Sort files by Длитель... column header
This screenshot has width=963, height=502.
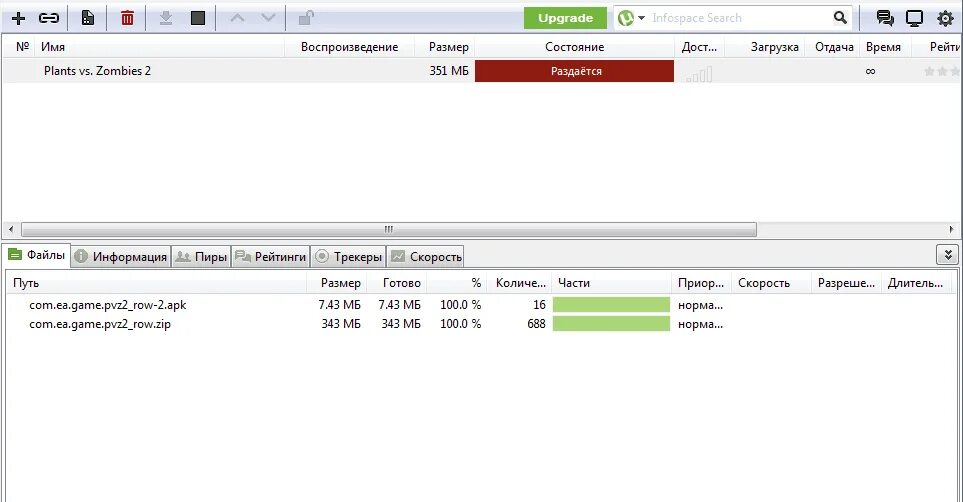tap(915, 283)
